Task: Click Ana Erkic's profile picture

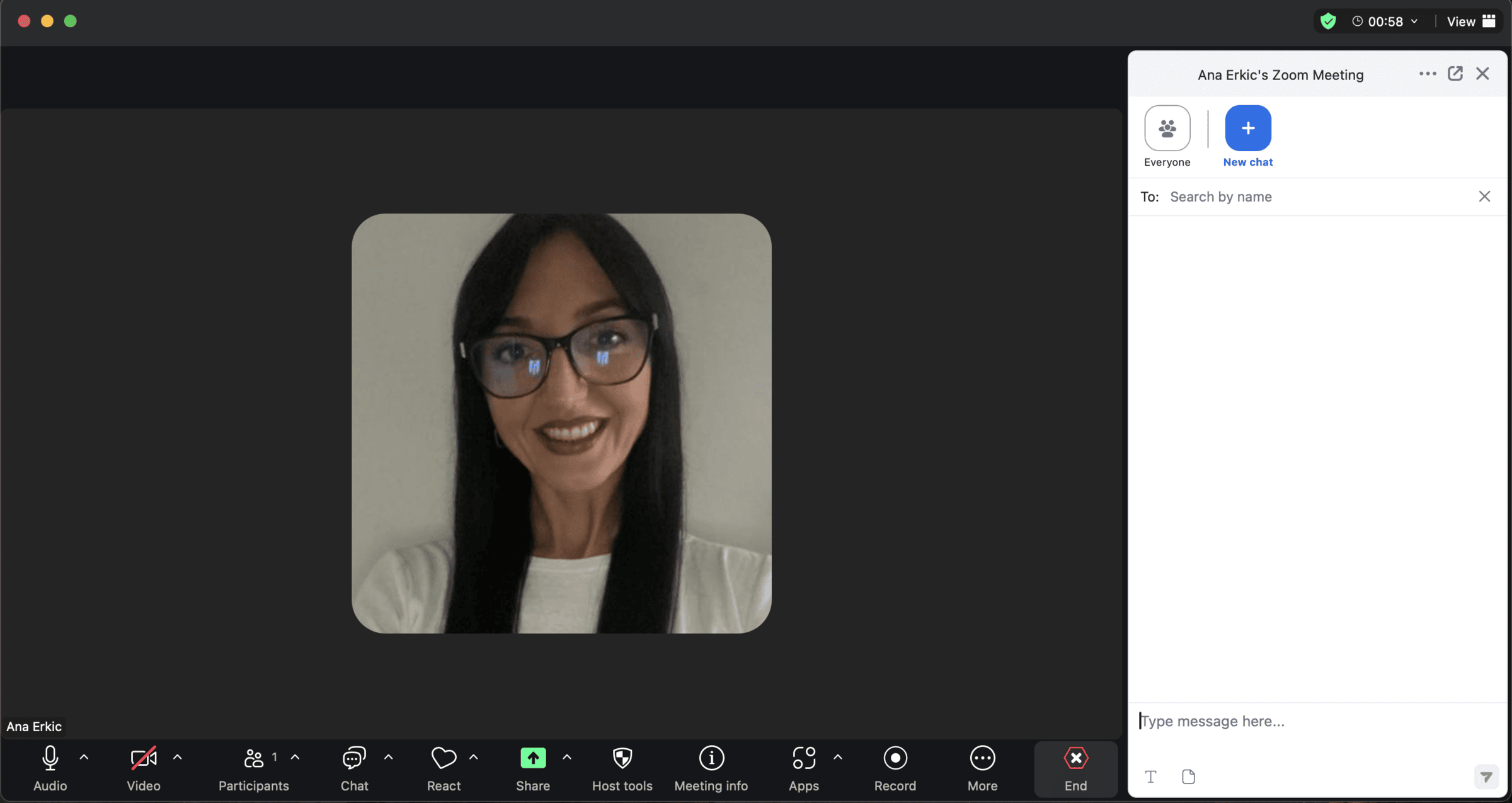Action: coord(561,423)
